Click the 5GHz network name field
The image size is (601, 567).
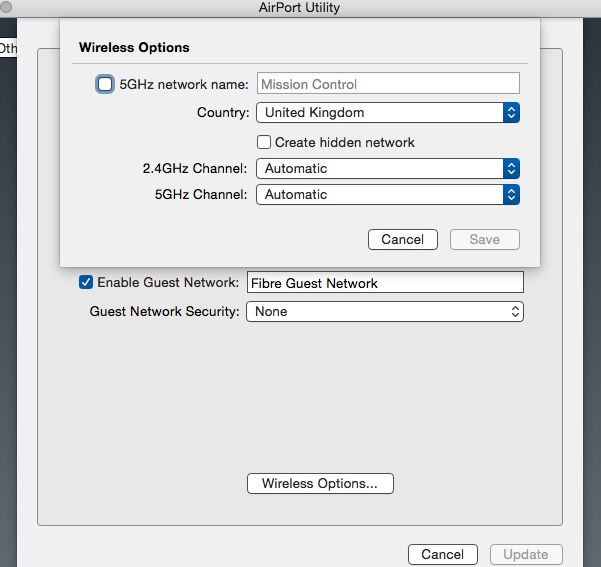coord(388,83)
